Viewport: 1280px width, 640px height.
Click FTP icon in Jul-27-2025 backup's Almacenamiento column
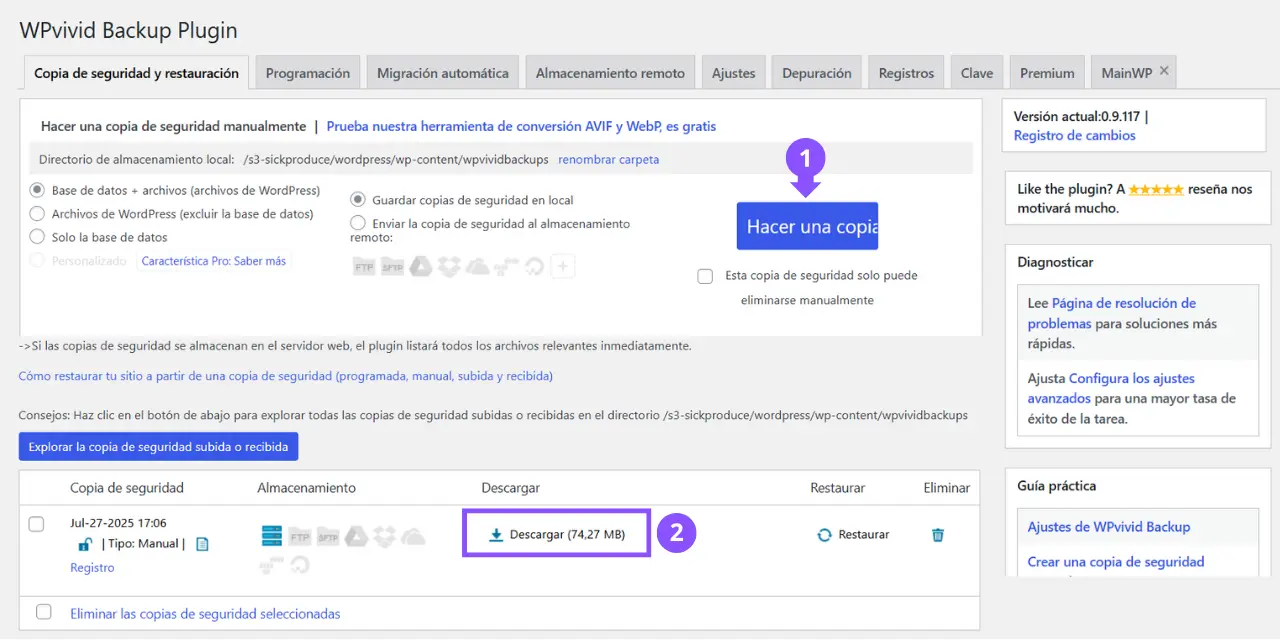tap(300, 537)
